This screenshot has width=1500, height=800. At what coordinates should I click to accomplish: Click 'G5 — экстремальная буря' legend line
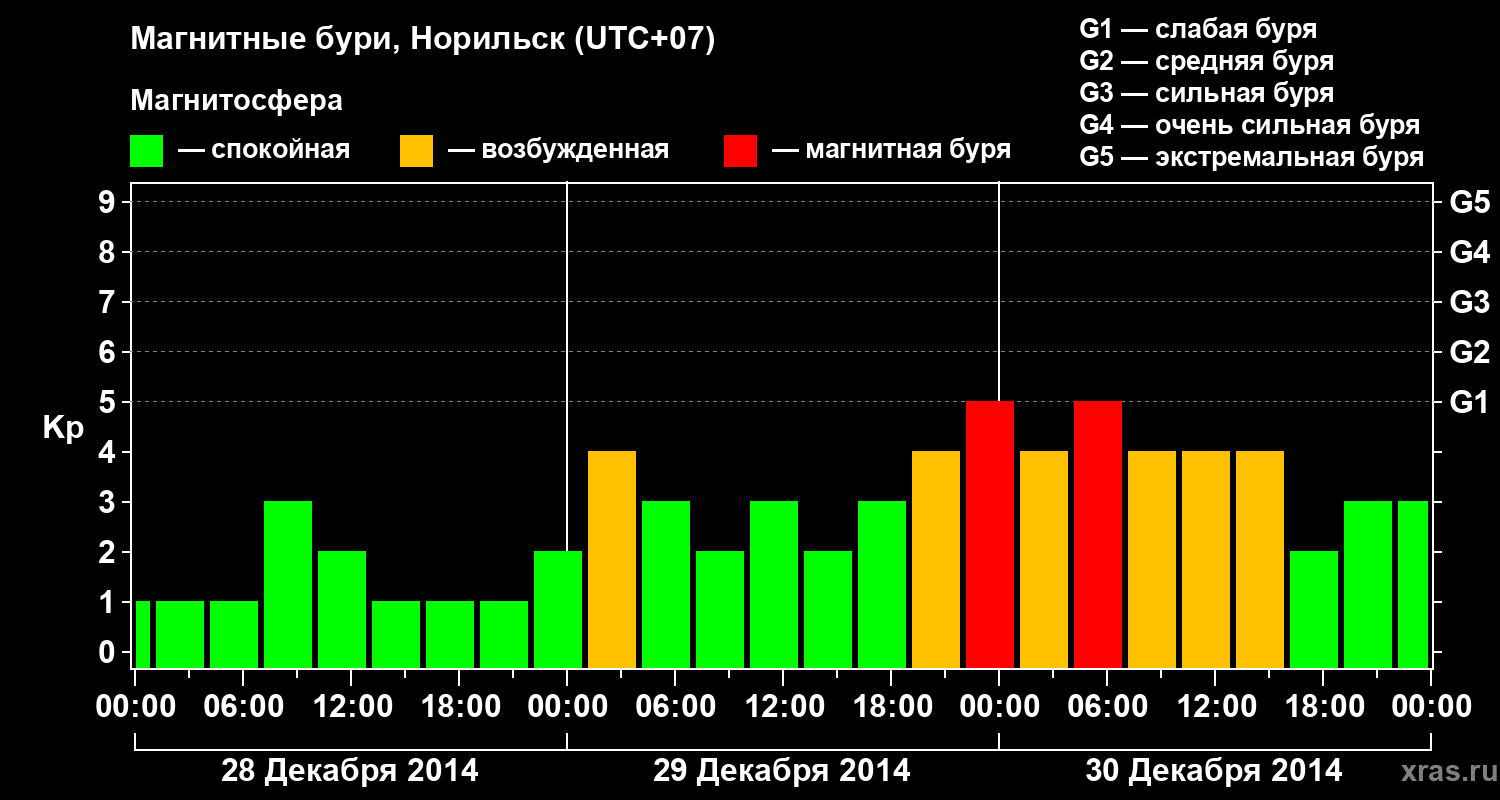[1252, 157]
